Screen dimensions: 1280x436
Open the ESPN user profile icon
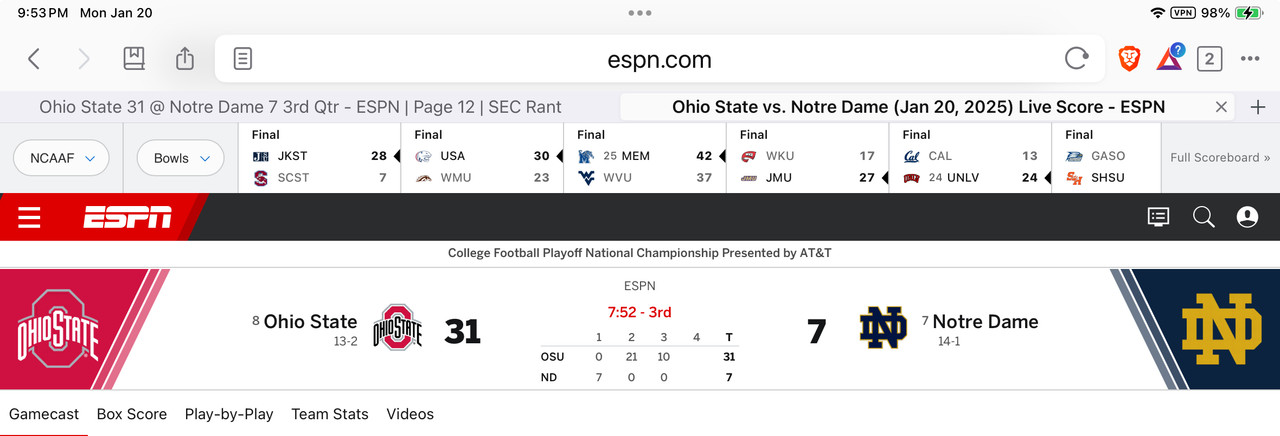click(x=1247, y=217)
